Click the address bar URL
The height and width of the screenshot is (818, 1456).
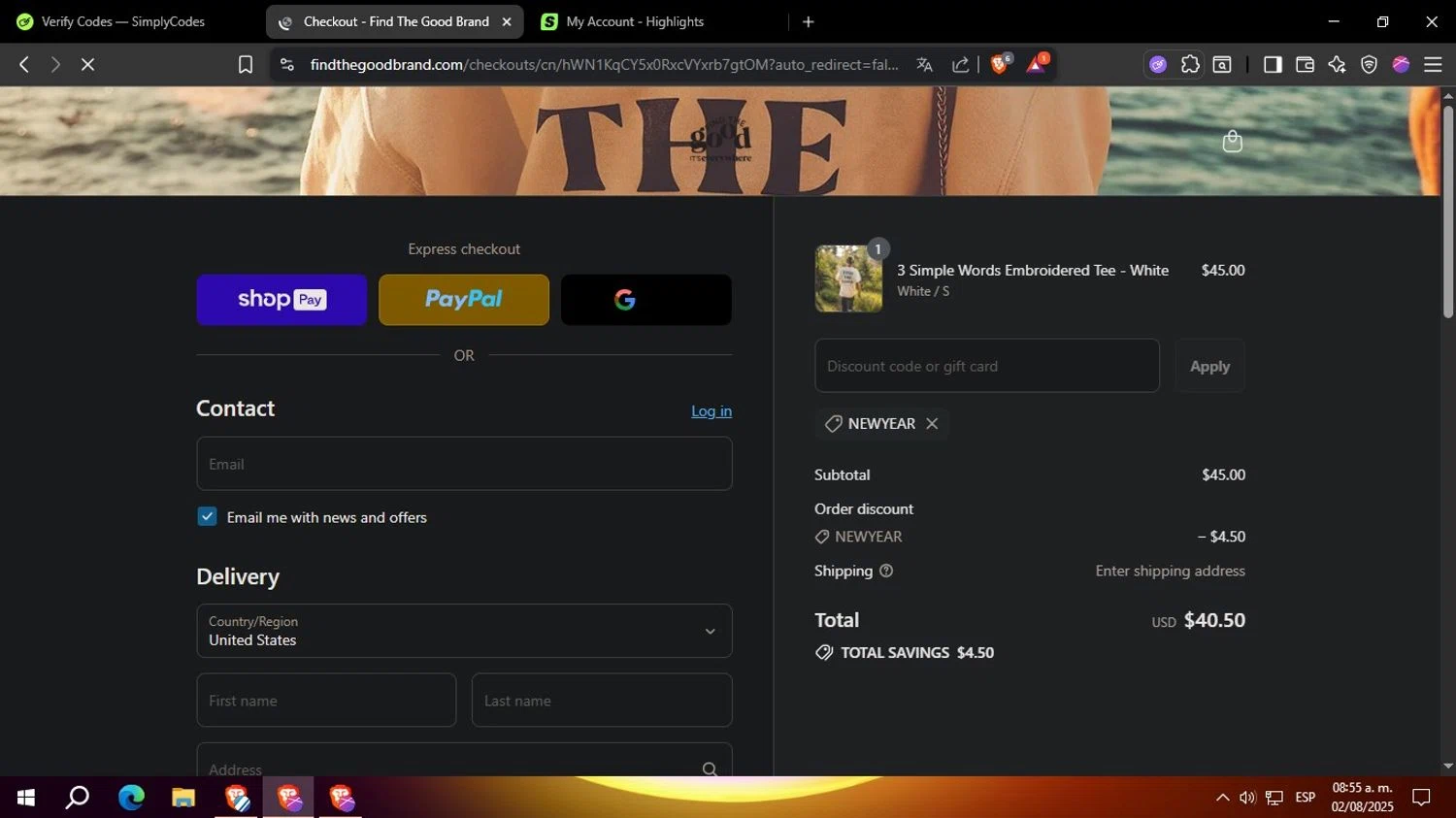604,64
